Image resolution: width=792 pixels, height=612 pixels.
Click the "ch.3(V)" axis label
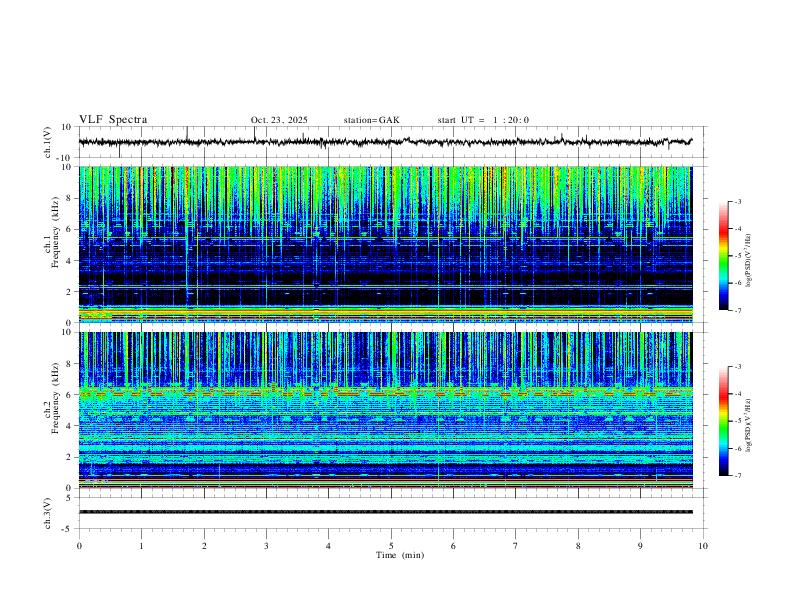coord(48,513)
